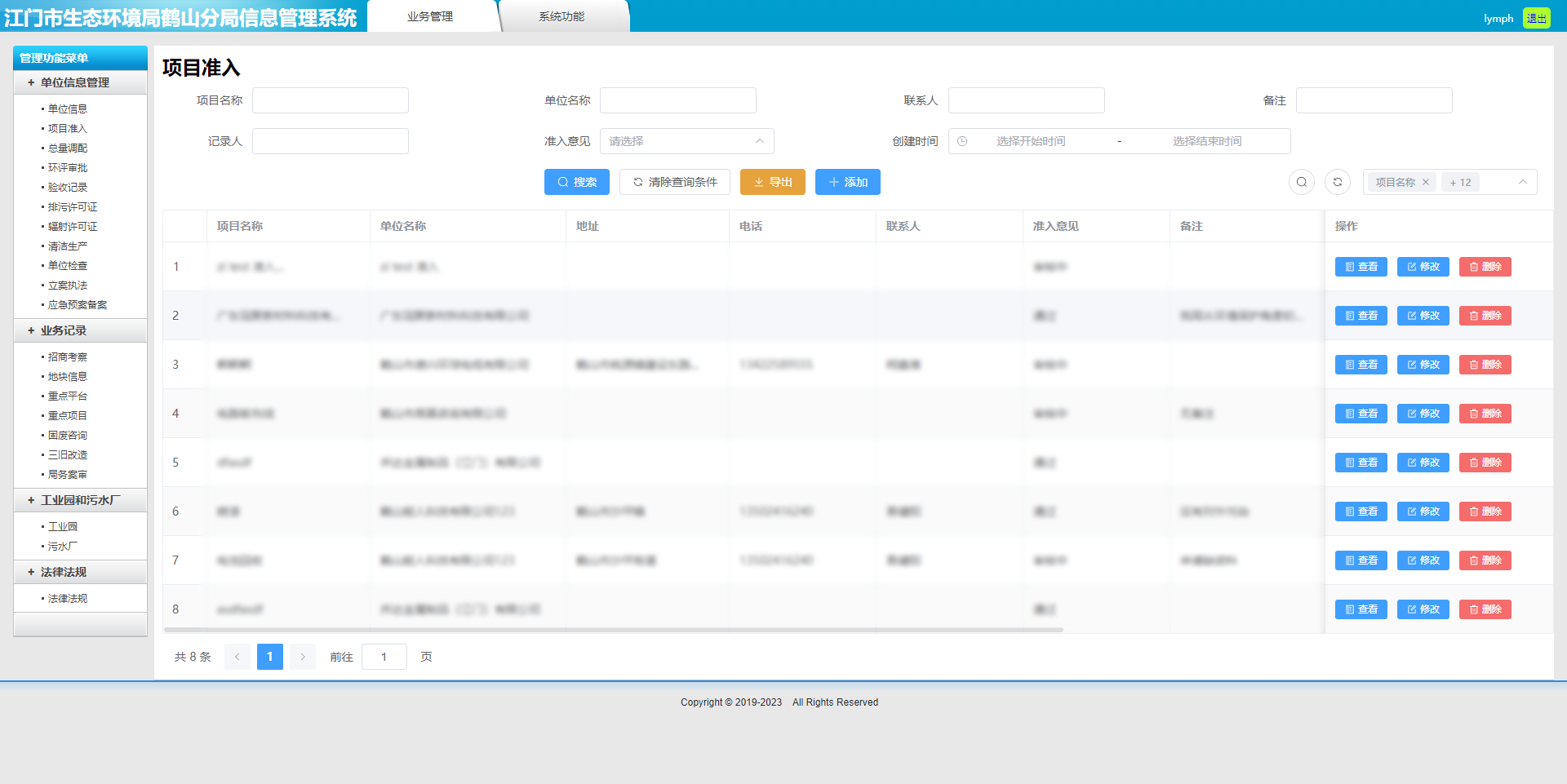Click 删除 for row 1

point(1485,267)
